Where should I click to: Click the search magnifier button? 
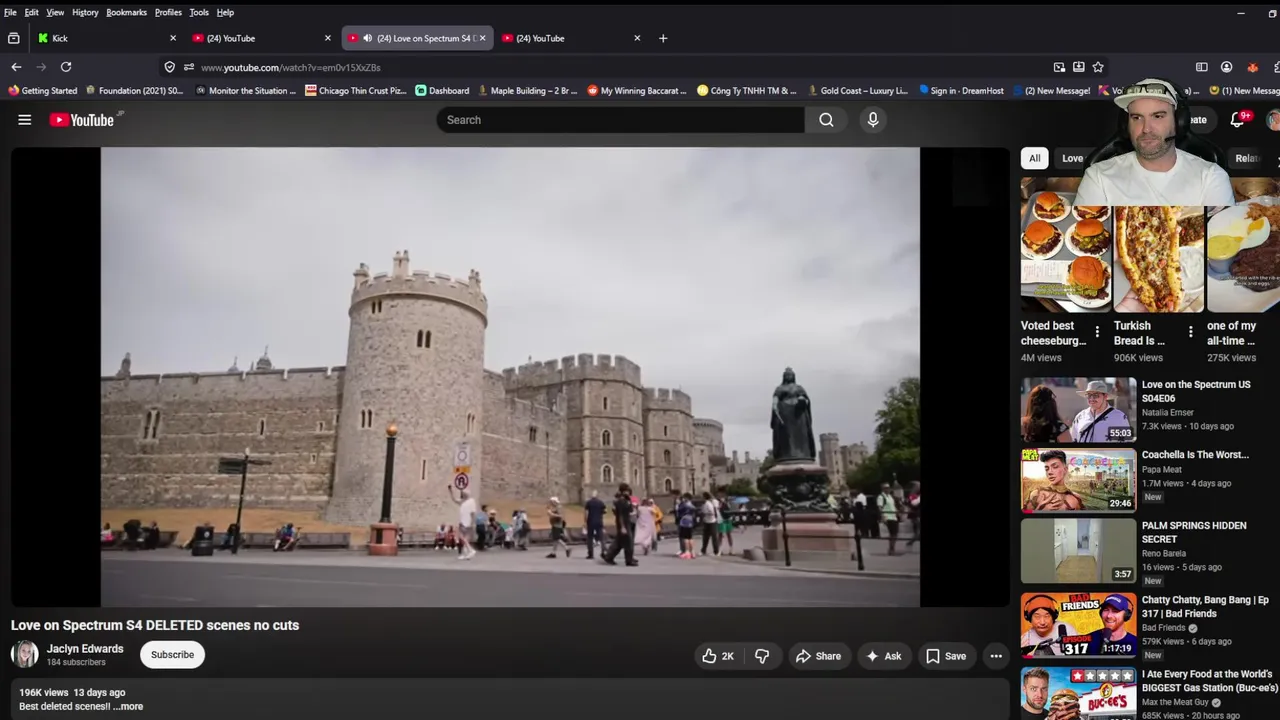826,120
